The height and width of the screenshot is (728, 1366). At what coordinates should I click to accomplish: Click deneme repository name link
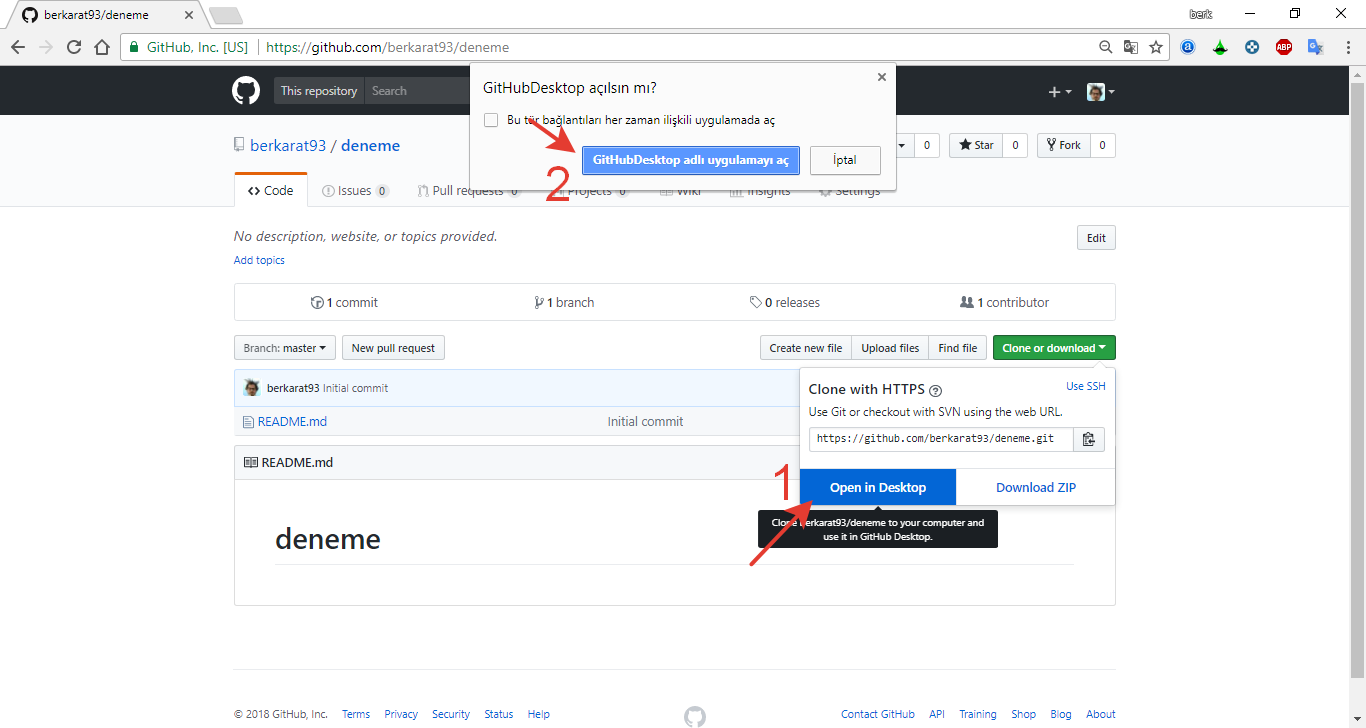pos(370,146)
